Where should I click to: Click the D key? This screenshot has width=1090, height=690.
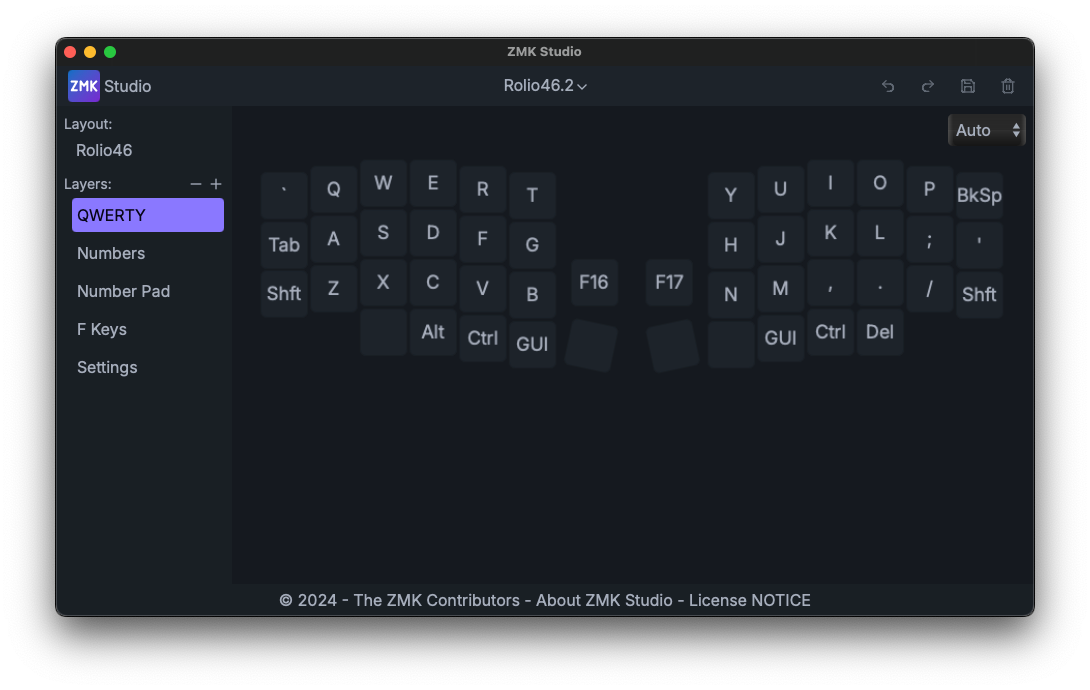pyautogui.click(x=433, y=233)
